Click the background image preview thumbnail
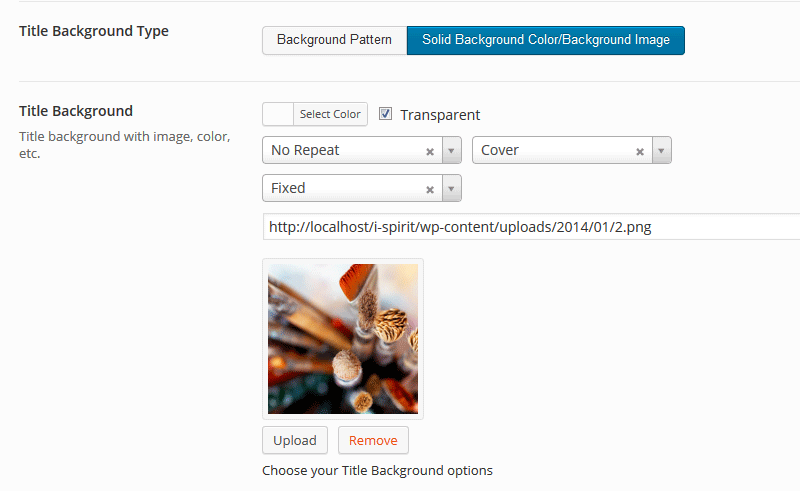Viewport: 800px width, 491px height. [x=342, y=339]
